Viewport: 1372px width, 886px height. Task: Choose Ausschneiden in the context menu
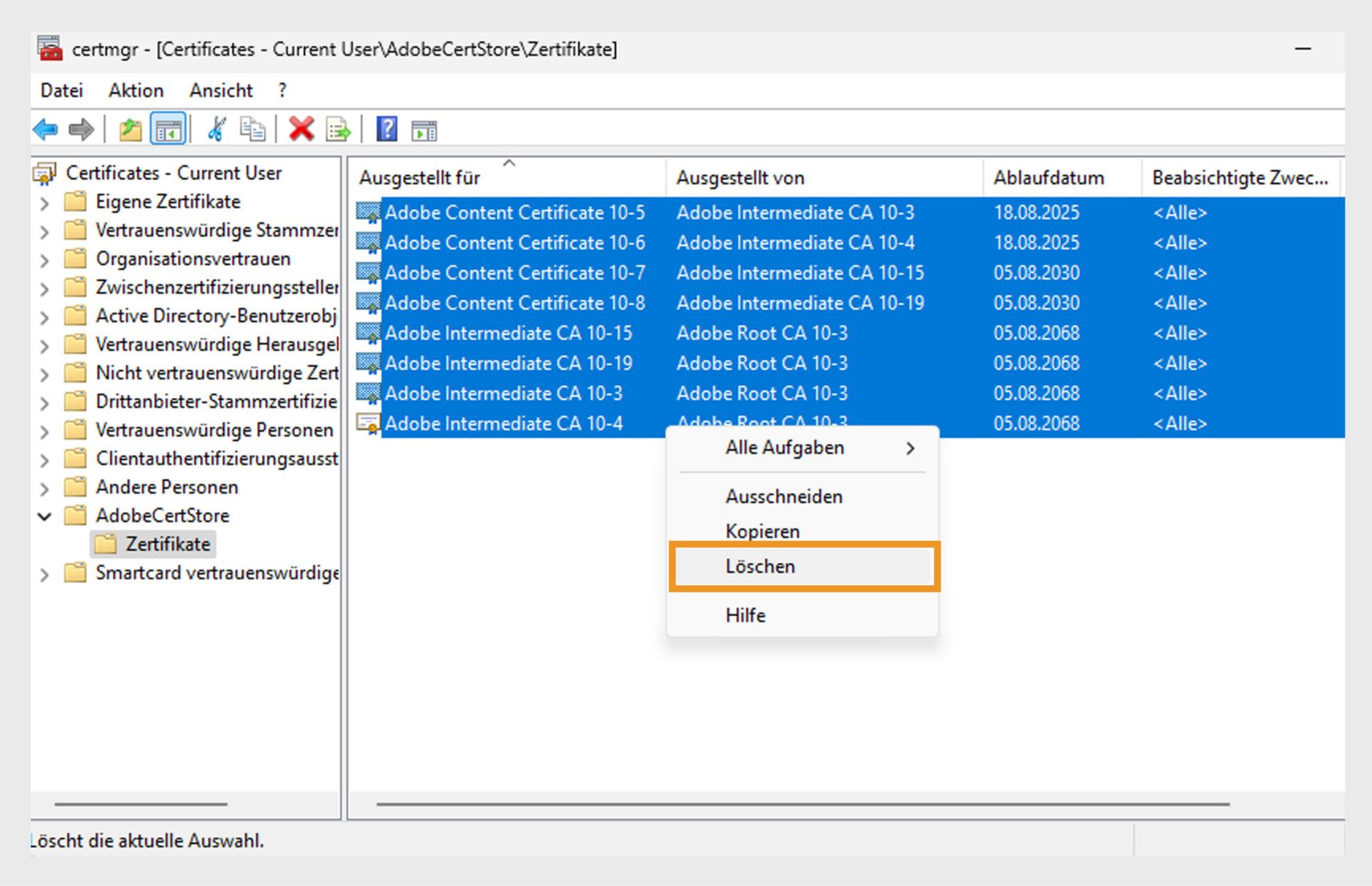click(804, 496)
